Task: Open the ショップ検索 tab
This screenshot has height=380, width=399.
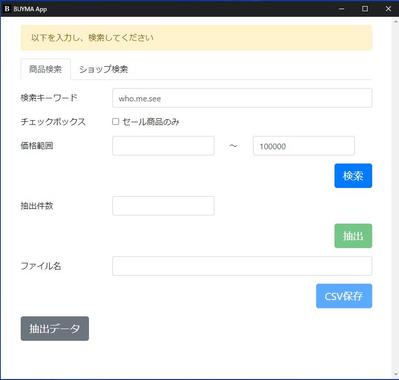Action: 103,69
